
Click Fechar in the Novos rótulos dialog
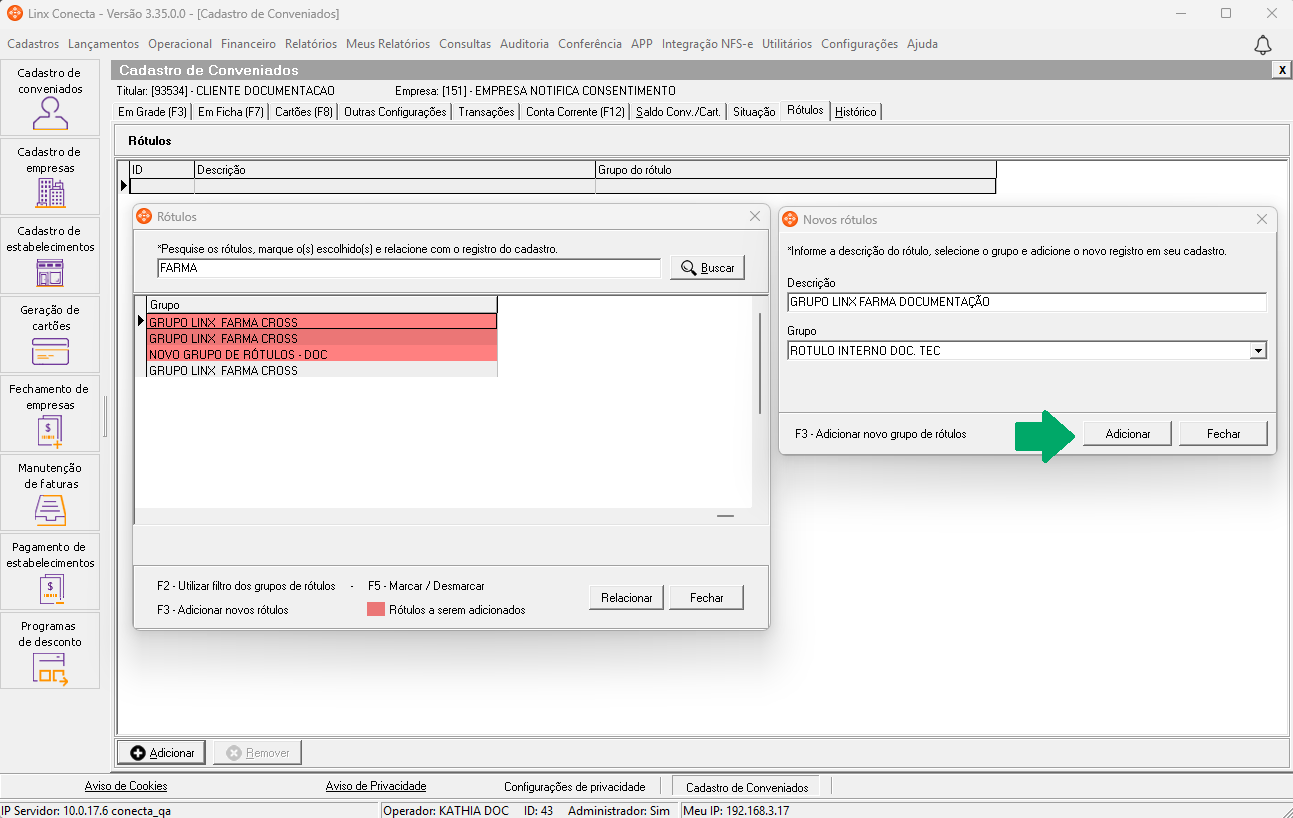click(1224, 434)
